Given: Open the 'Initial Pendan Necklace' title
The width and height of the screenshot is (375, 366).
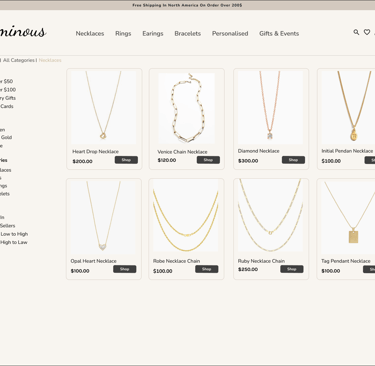Looking at the screenshot, I should pyautogui.click(x=347, y=151).
